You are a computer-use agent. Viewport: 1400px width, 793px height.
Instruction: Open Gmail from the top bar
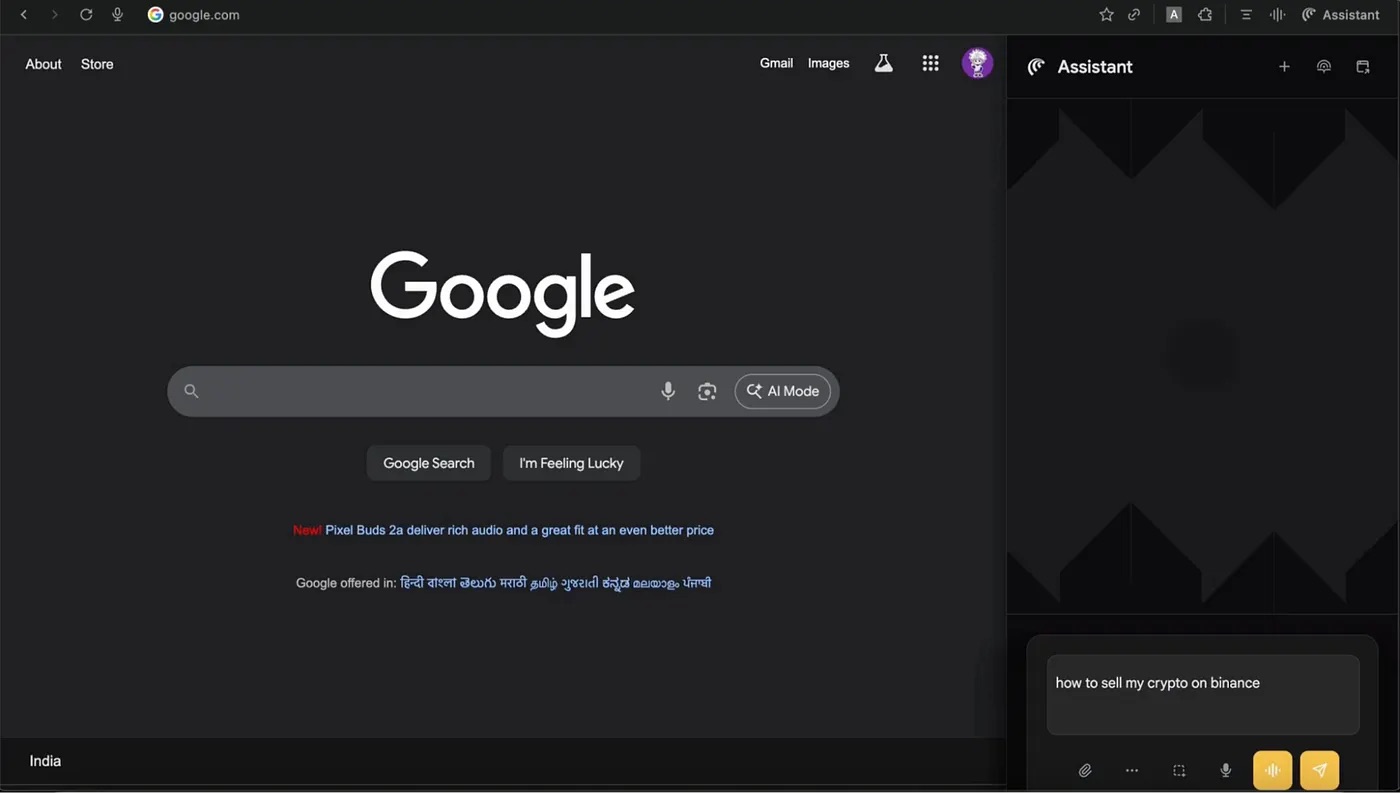click(x=776, y=62)
